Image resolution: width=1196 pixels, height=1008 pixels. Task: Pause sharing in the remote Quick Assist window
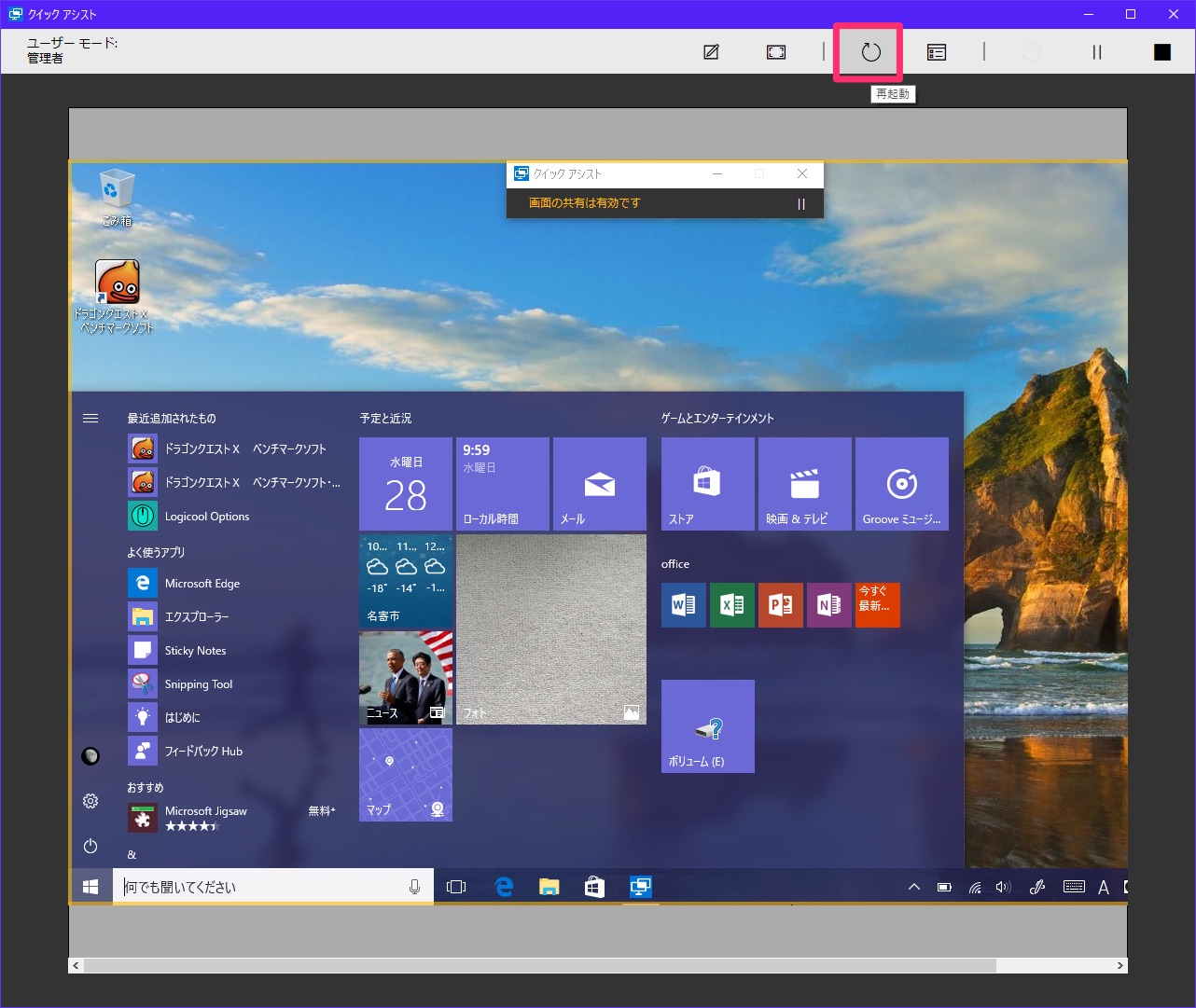click(x=800, y=204)
